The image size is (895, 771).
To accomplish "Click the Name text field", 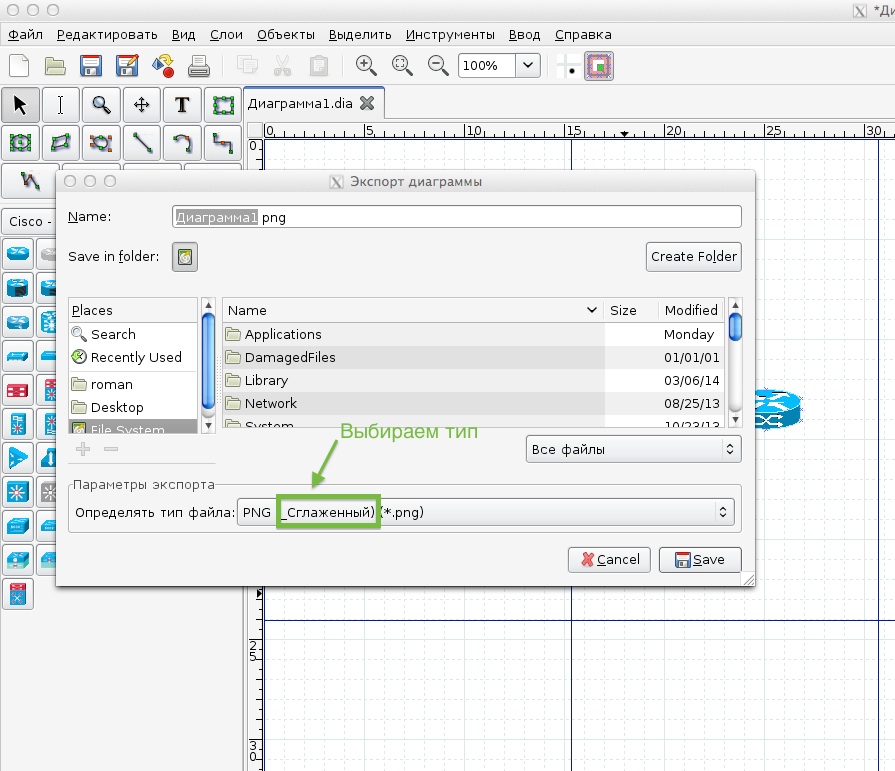I will click(456, 217).
